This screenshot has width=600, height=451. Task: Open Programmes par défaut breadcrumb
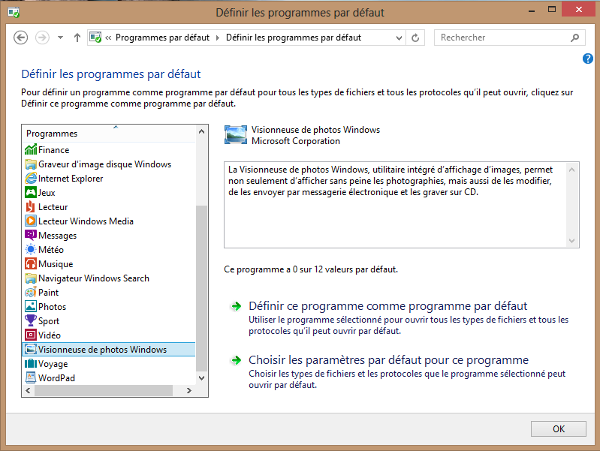tap(162, 37)
